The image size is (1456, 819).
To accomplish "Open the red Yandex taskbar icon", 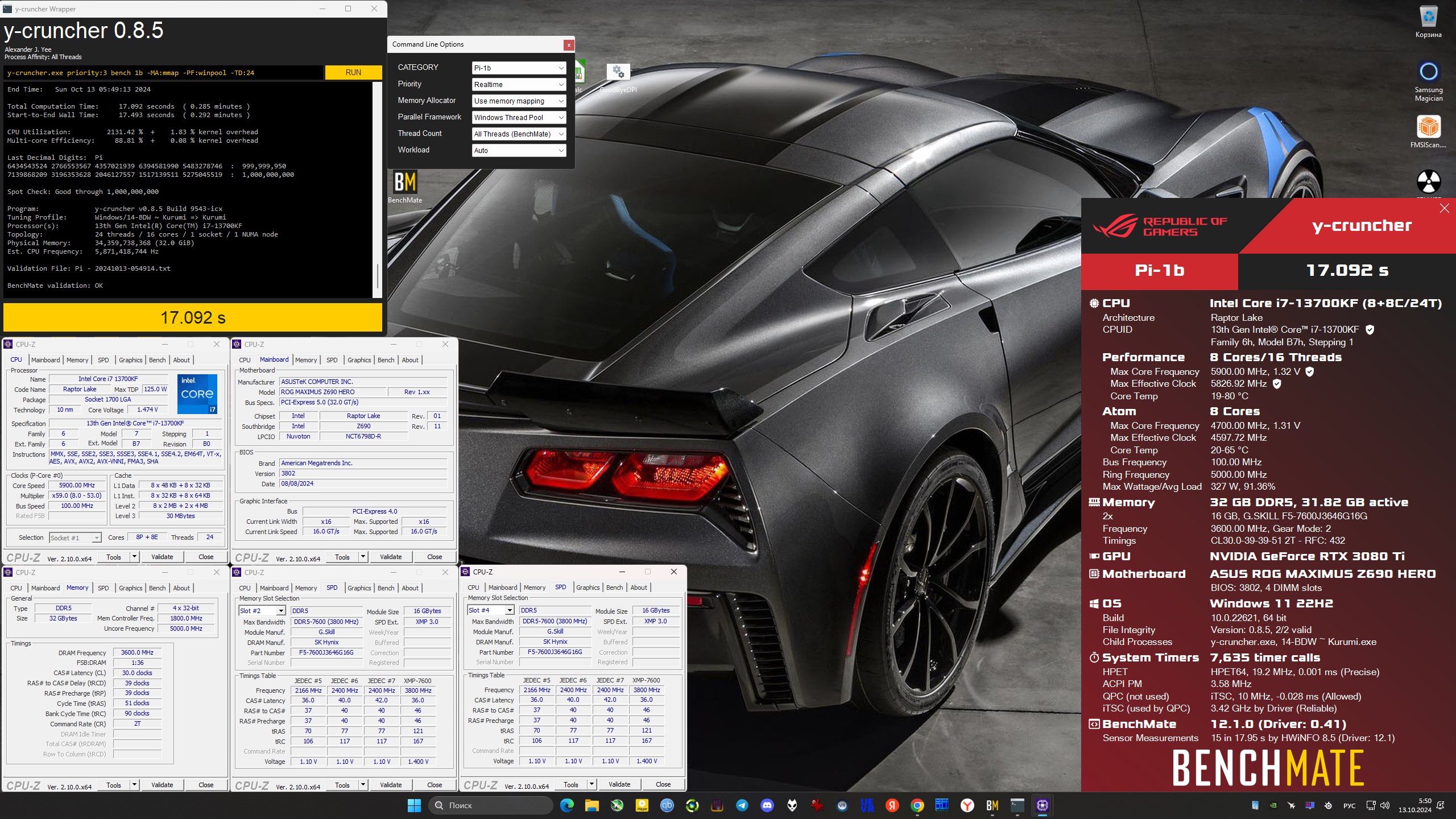I will pos(892,805).
